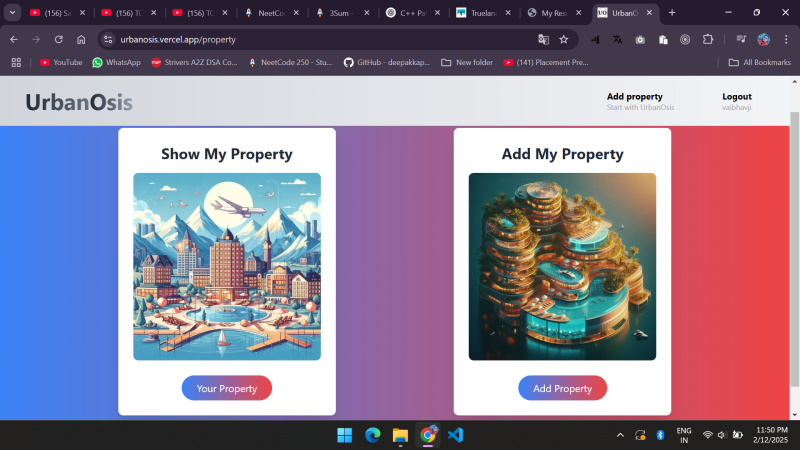
Task: Bookmark this page with the star icon
Action: (564, 39)
